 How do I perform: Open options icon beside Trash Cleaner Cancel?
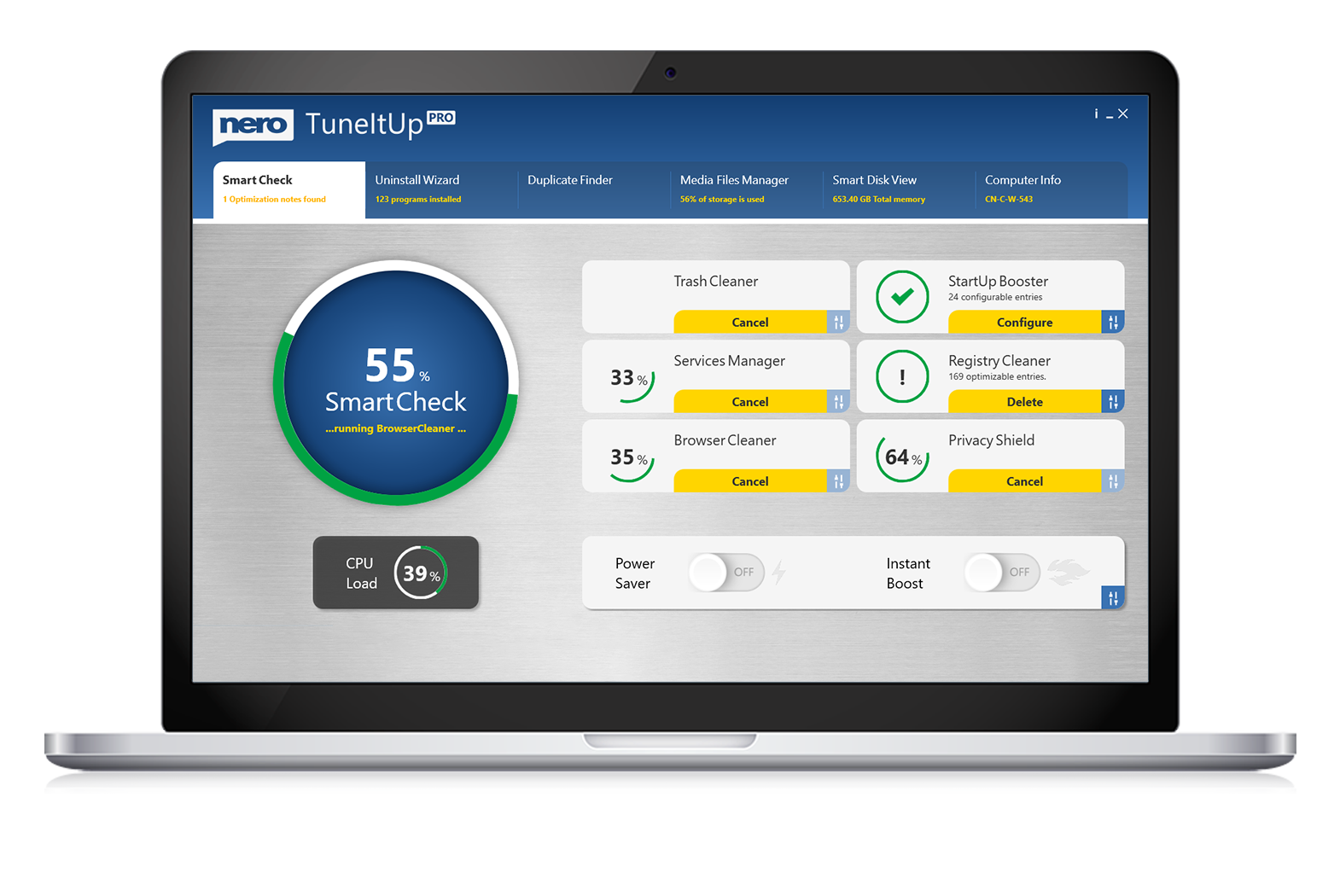coord(839,322)
